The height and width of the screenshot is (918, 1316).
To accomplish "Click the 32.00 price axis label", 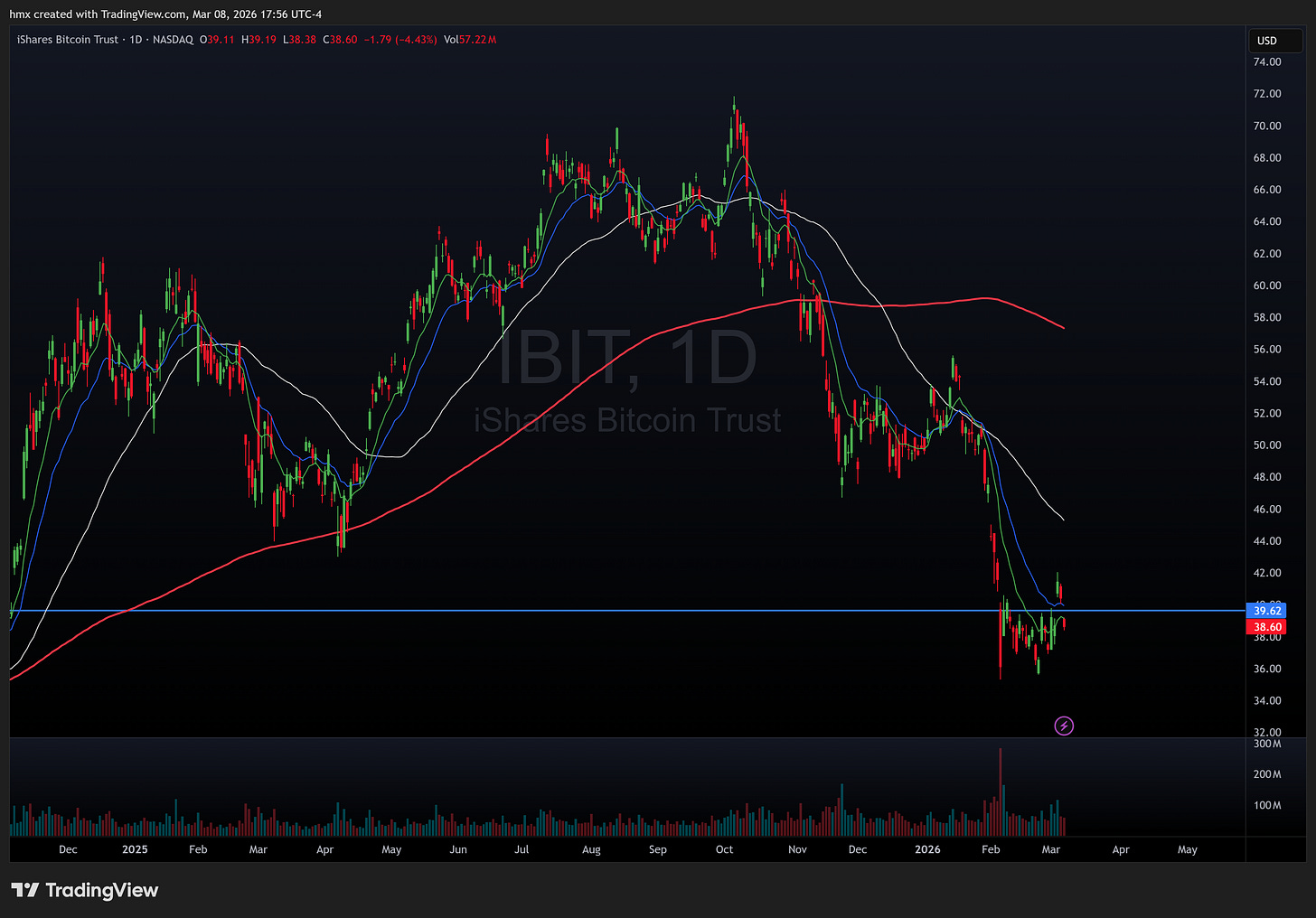I will [x=1266, y=733].
